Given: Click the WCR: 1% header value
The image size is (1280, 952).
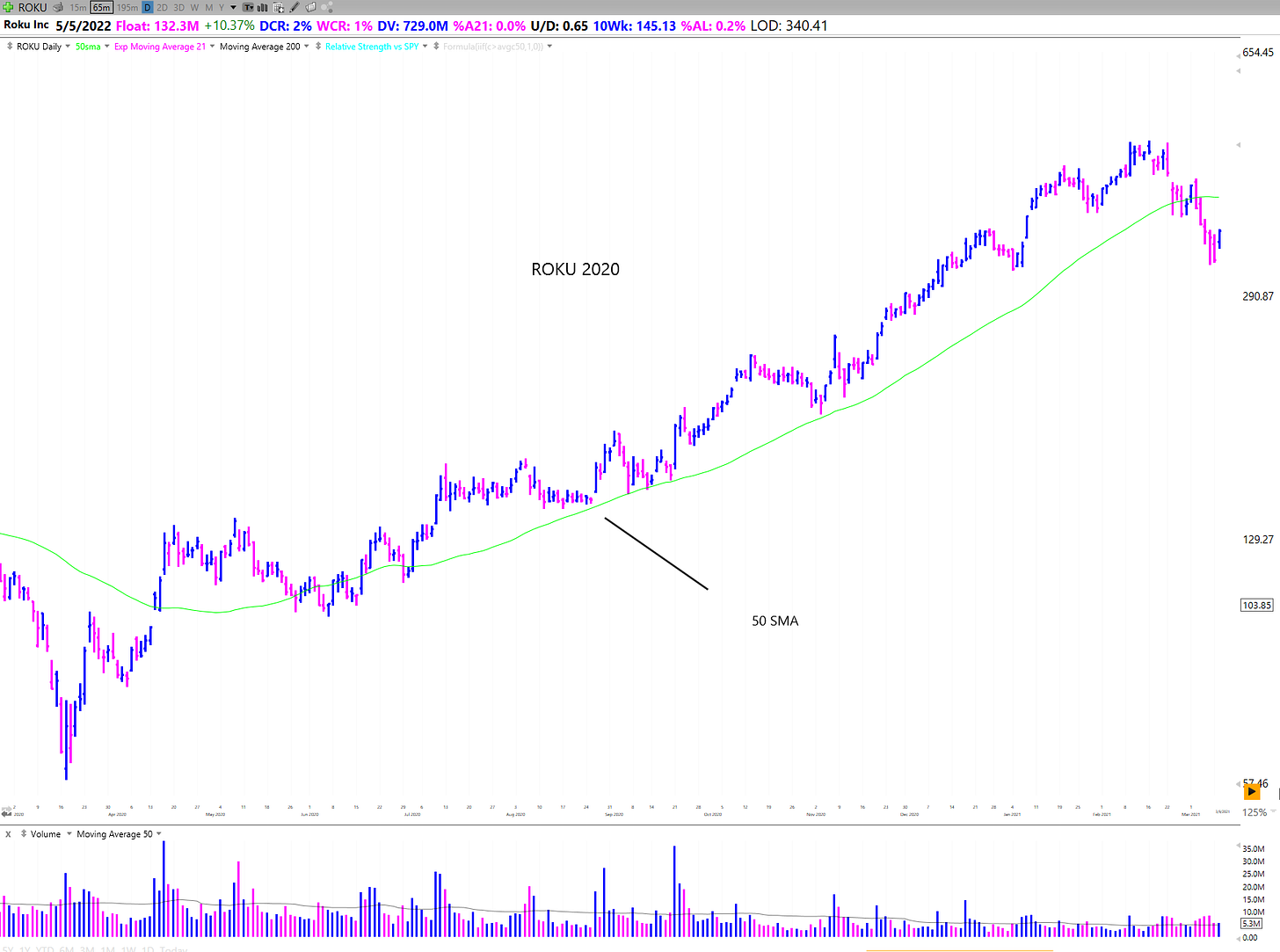Looking at the screenshot, I should click(x=345, y=25).
